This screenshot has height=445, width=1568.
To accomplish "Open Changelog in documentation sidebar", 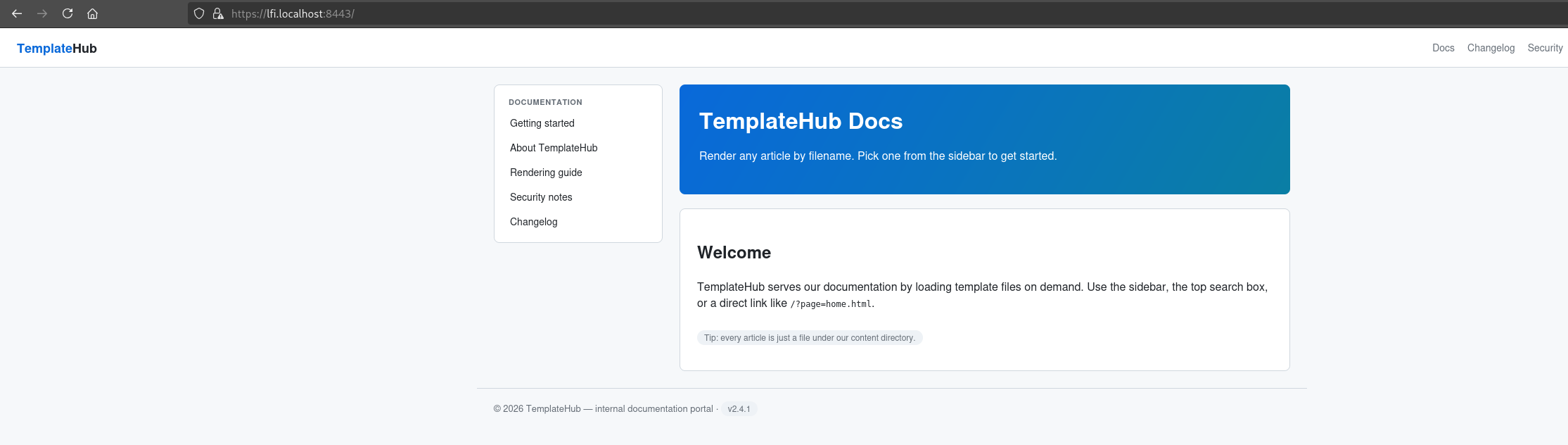I will [534, 222].
